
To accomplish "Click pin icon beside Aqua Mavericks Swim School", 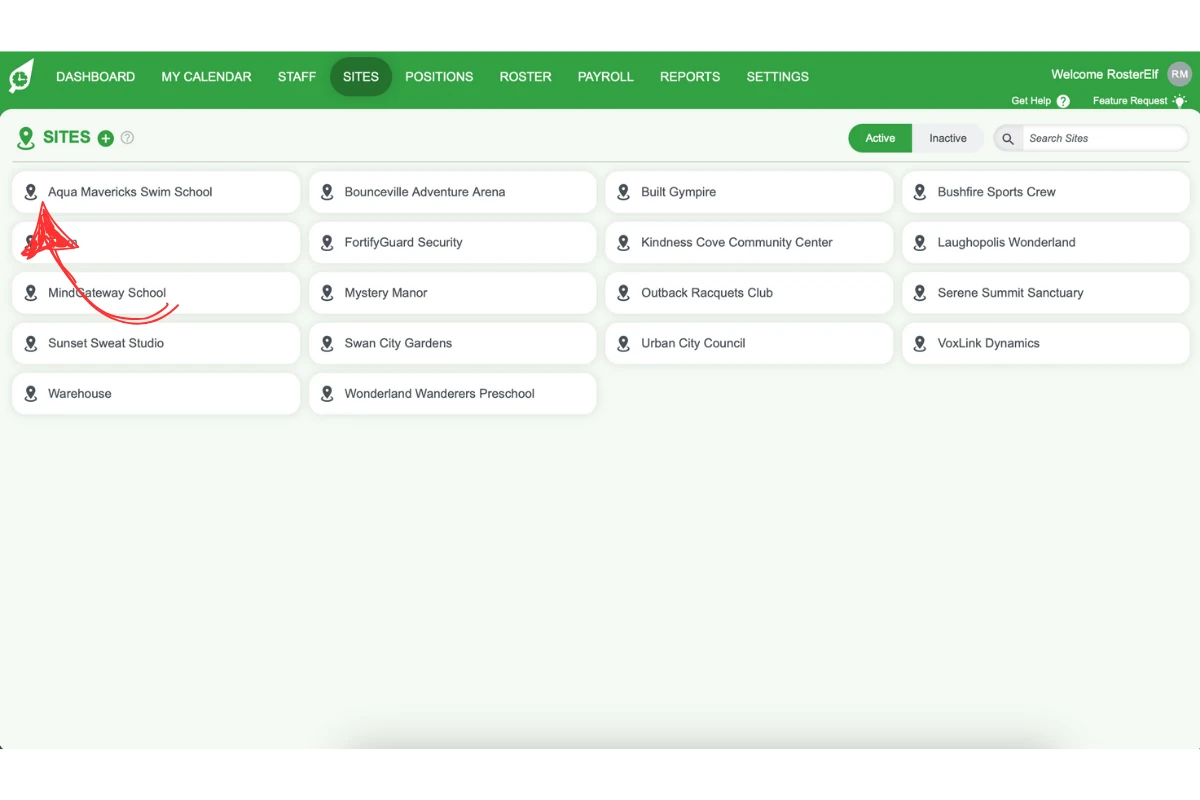I will (31, 192).
